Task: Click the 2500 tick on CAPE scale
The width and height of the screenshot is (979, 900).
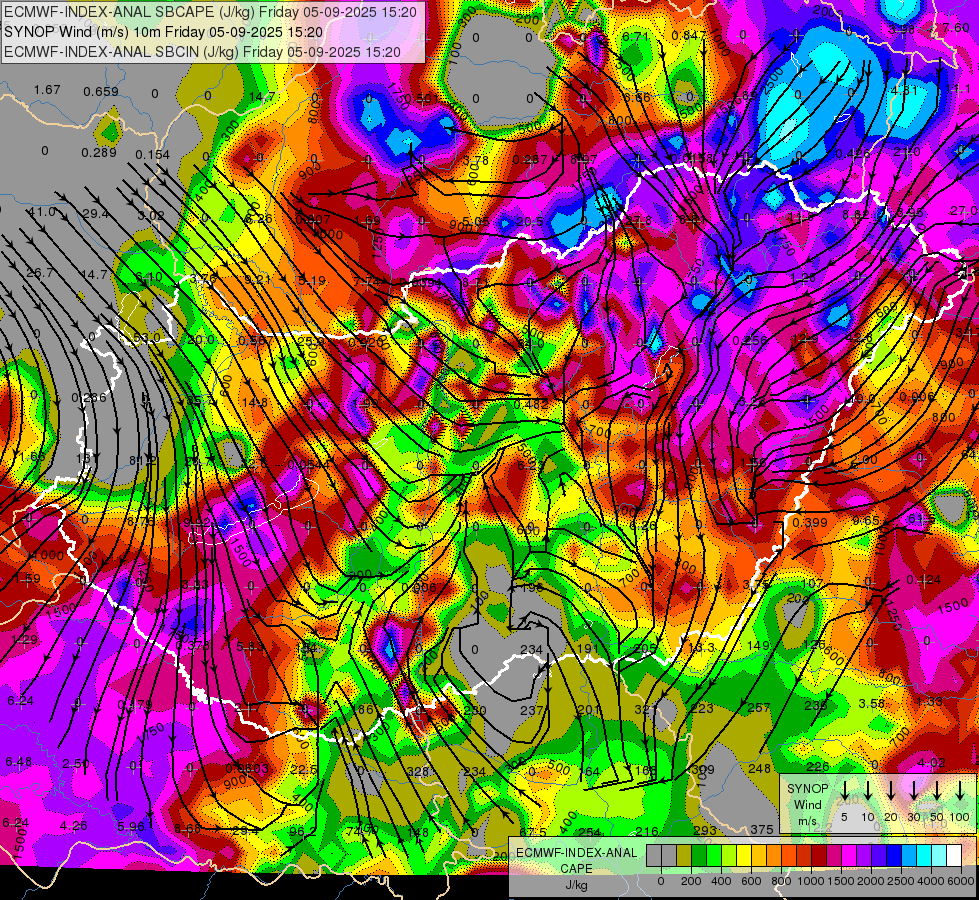Action: 901,881
